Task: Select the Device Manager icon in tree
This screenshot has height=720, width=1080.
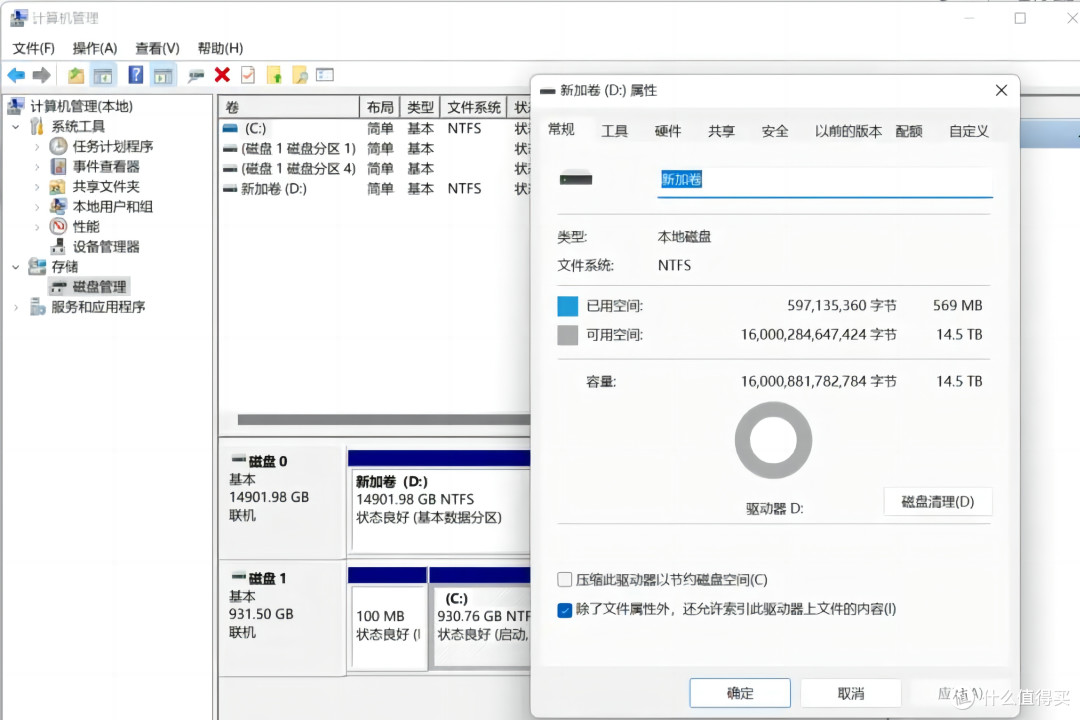Action: tap(59, 247)
